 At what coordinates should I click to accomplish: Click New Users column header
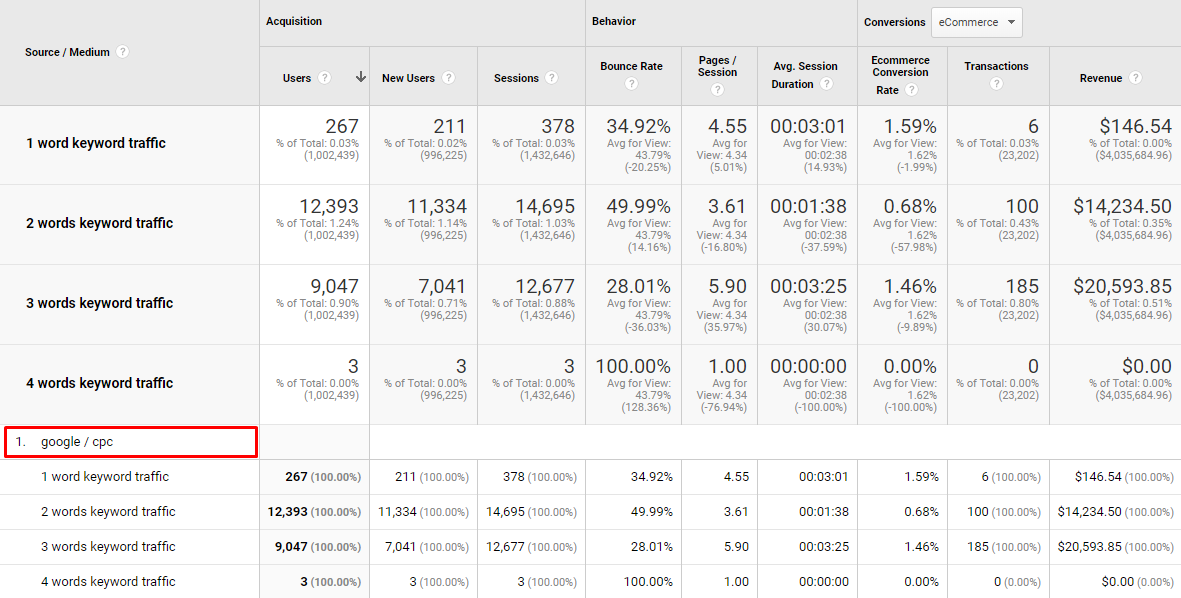tap(406, 78)
